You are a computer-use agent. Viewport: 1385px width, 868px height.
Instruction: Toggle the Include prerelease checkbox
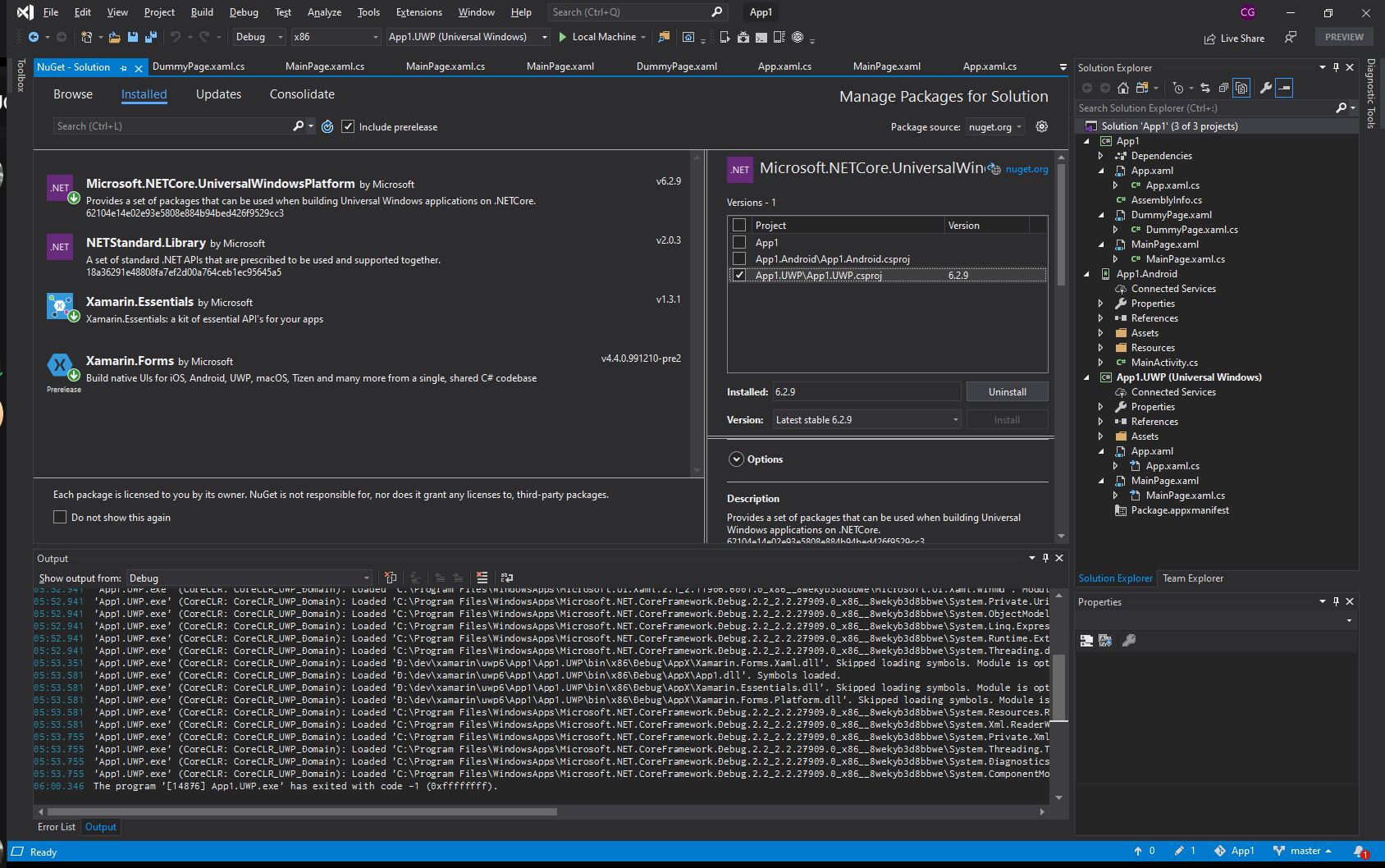click(x=348, y=126)
